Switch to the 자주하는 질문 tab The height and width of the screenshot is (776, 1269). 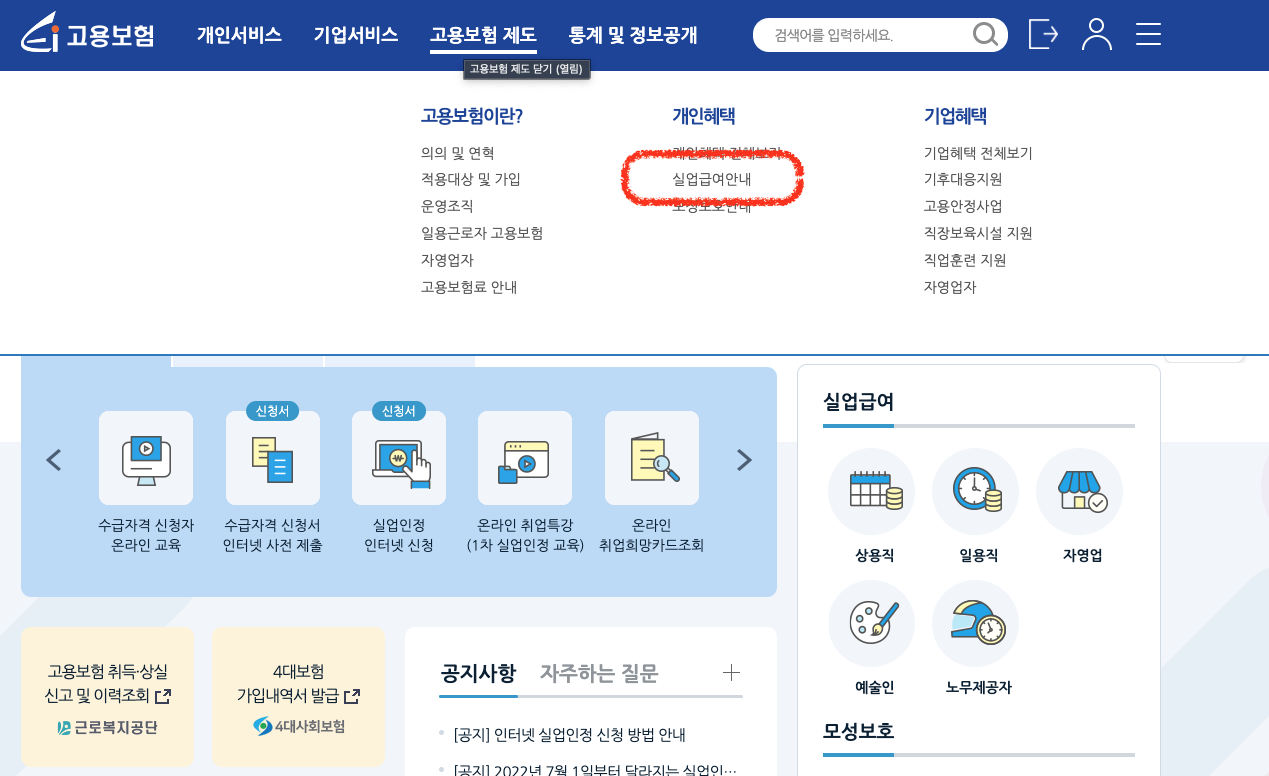[600, 673]
